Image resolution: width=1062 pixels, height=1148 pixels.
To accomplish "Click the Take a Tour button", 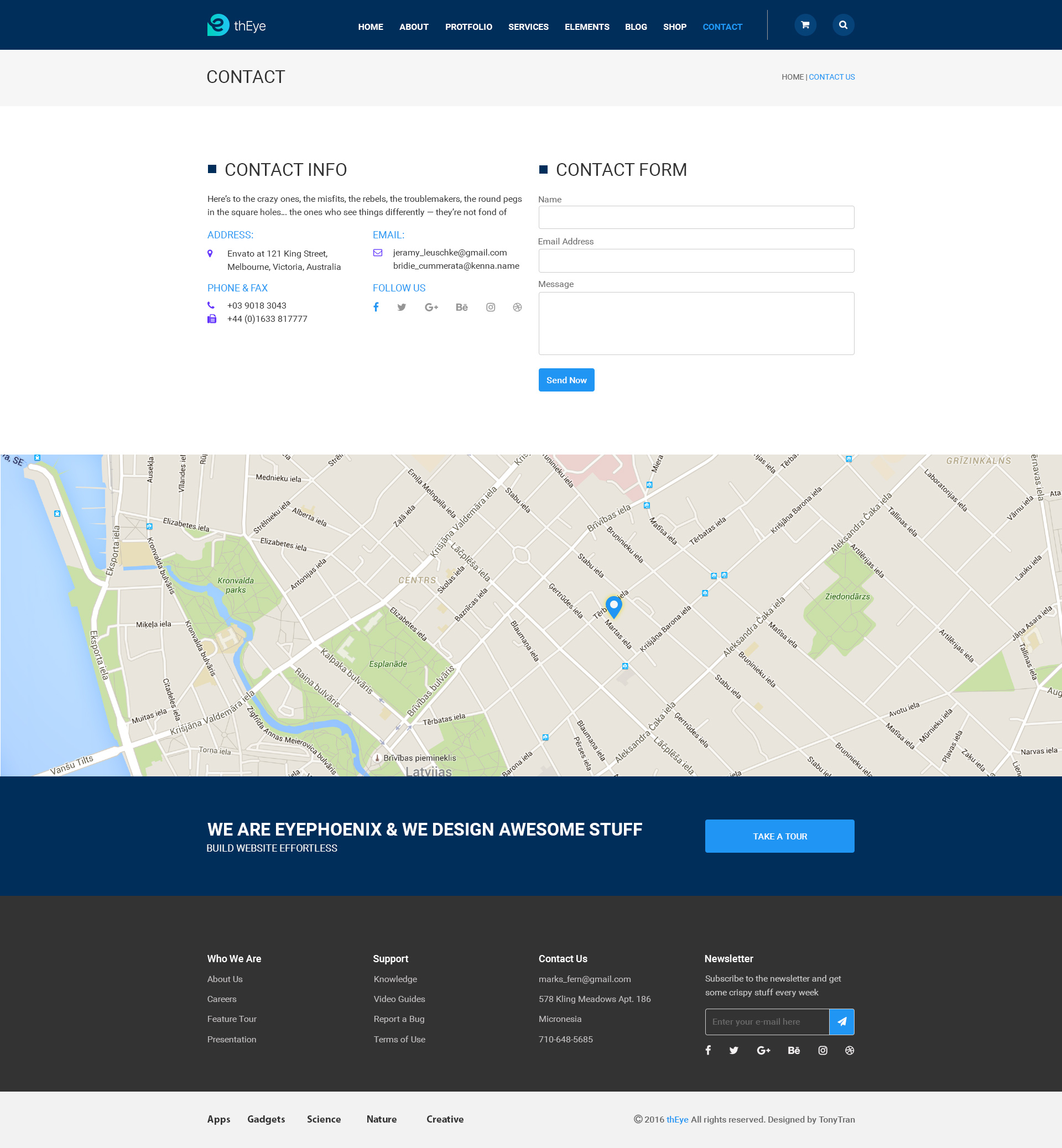I will coord(779,836).
